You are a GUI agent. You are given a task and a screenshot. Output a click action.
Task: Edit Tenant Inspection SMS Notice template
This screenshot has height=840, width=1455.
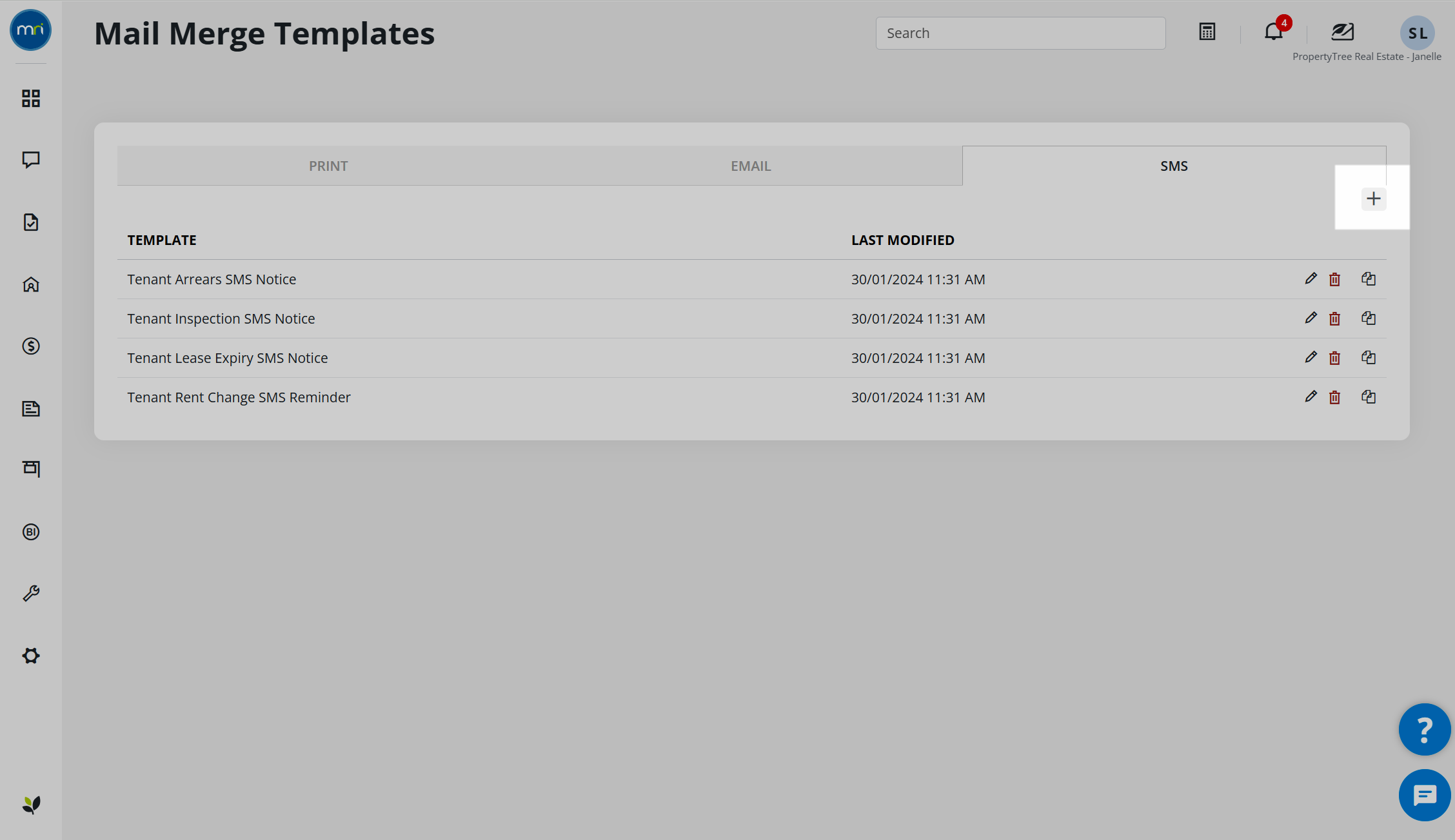(1311, 318)
